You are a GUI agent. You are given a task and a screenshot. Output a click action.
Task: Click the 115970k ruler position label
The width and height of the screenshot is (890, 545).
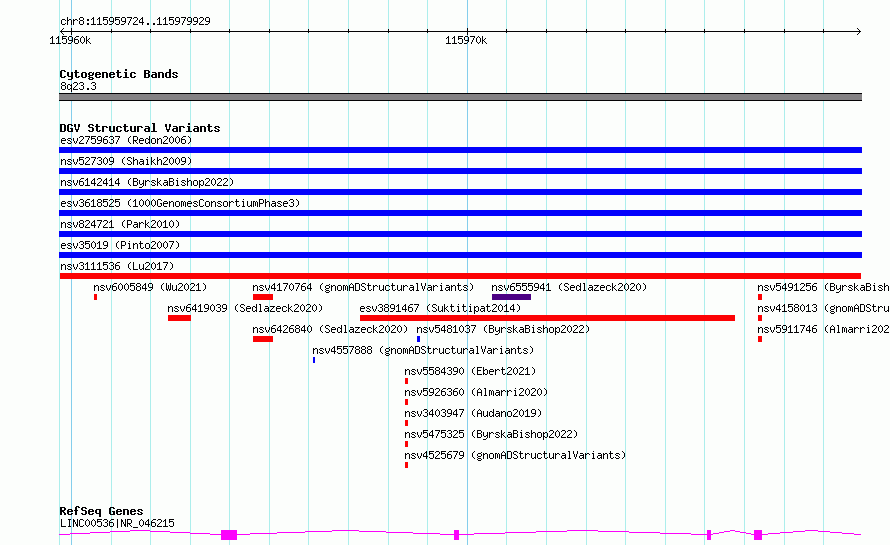466,40
